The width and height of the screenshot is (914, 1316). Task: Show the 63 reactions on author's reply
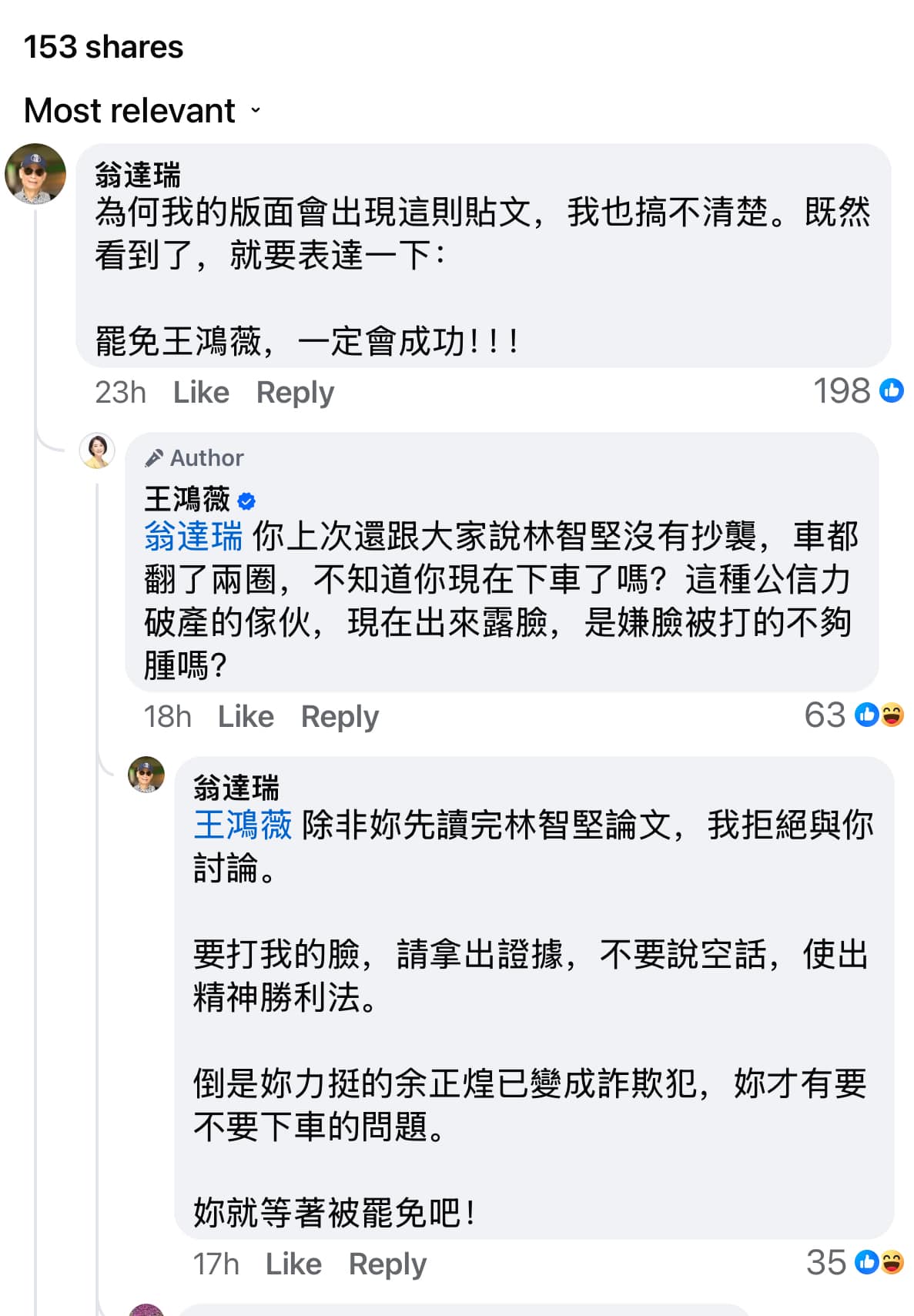click(852, 715)
